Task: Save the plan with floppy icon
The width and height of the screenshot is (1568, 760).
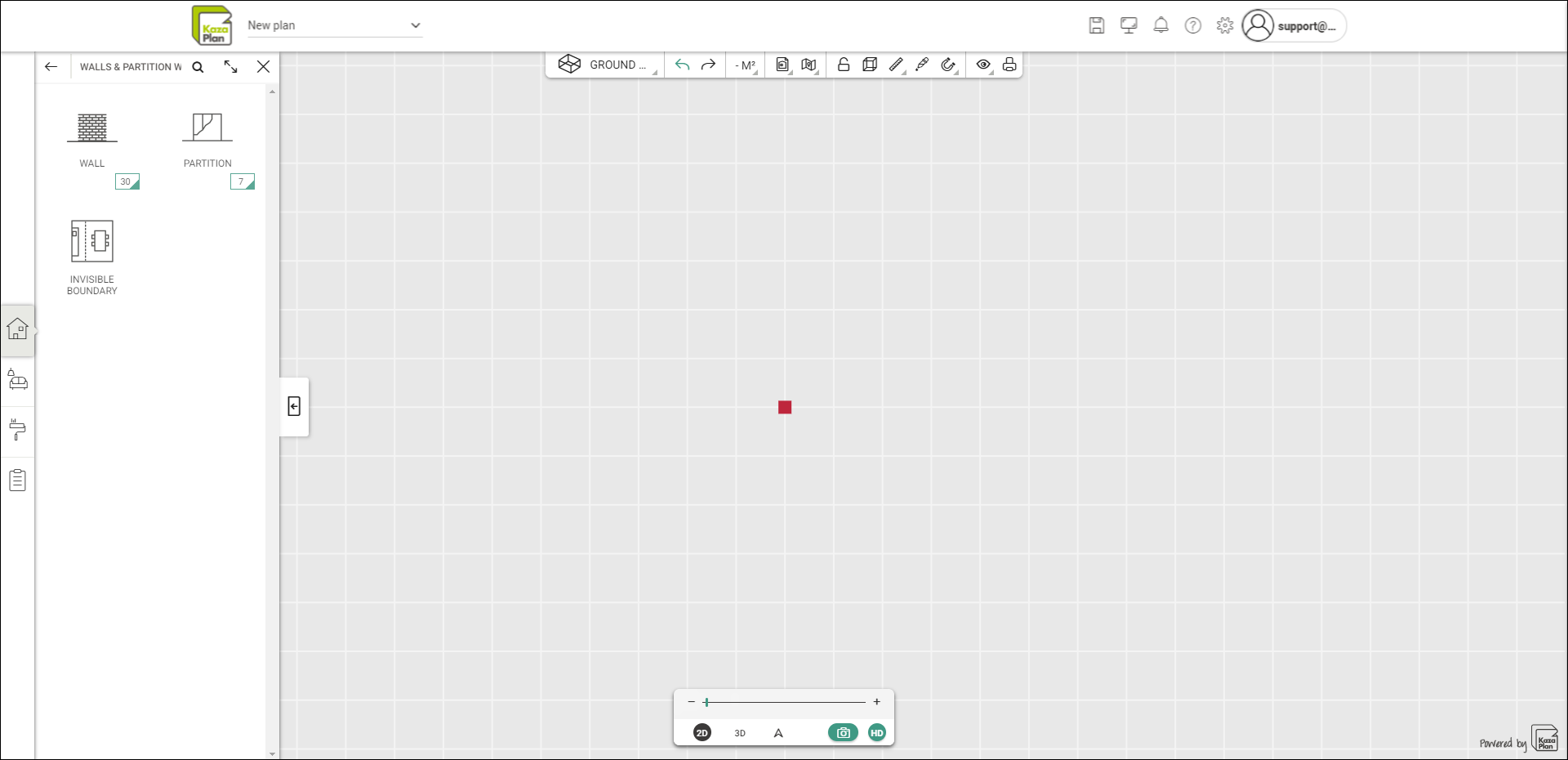Action: (x=1097, y=25)
